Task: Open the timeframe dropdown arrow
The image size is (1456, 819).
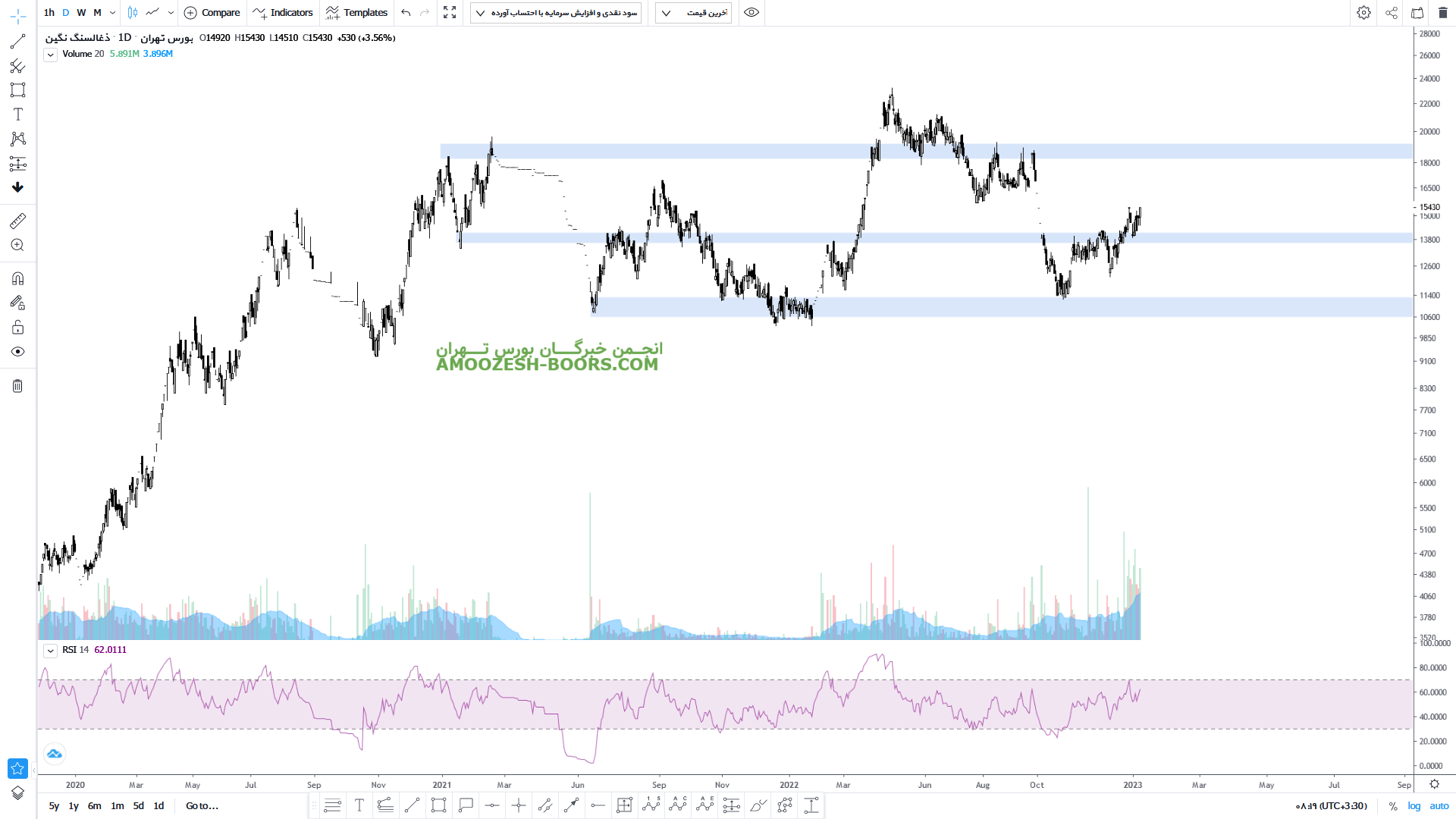Action: click(112, 12)
